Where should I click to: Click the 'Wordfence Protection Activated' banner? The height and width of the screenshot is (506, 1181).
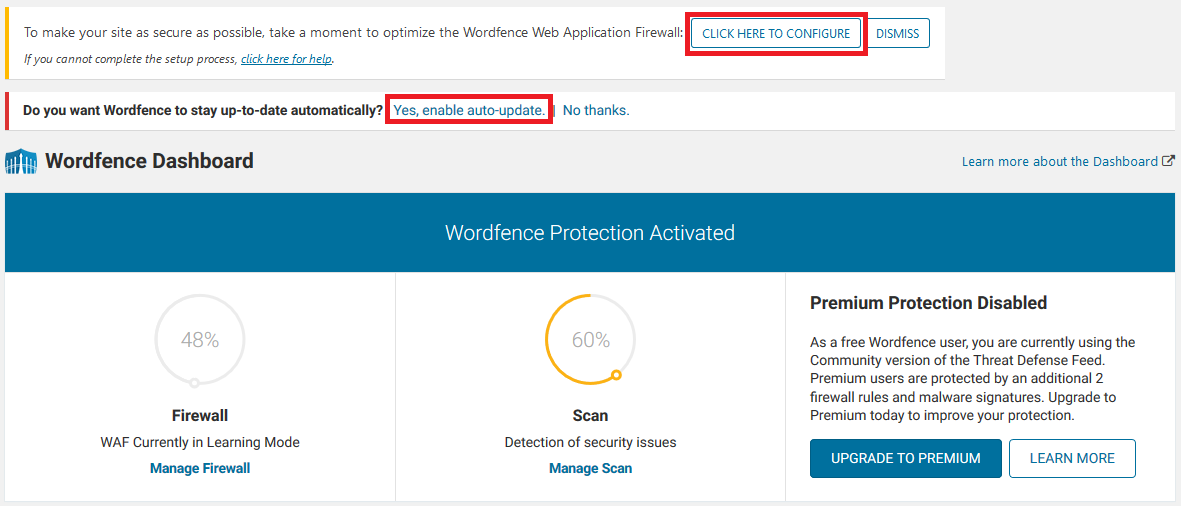click(x=590, y=233)
